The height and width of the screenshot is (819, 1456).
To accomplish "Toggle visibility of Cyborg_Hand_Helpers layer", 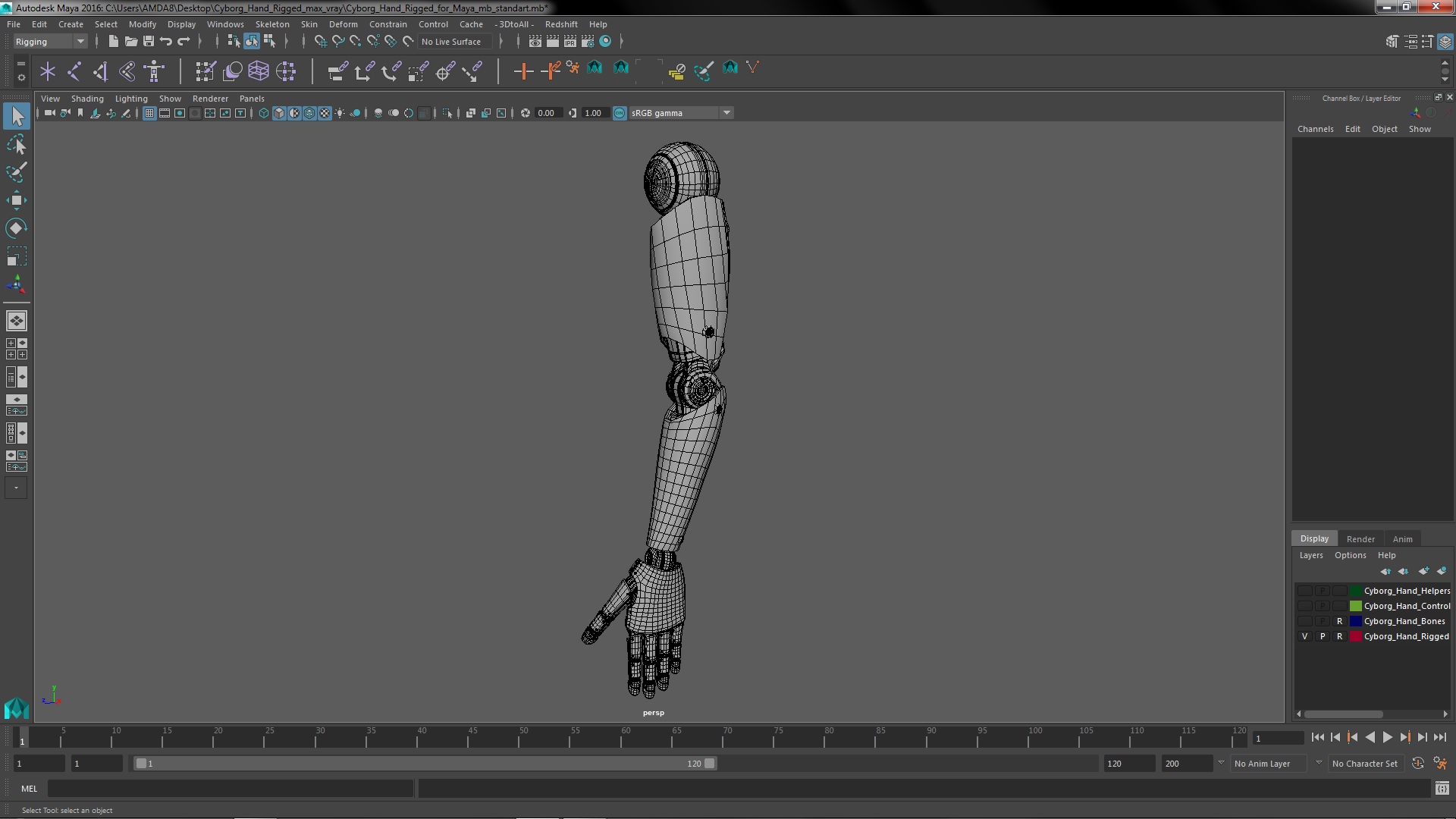I will [1304, 591].
